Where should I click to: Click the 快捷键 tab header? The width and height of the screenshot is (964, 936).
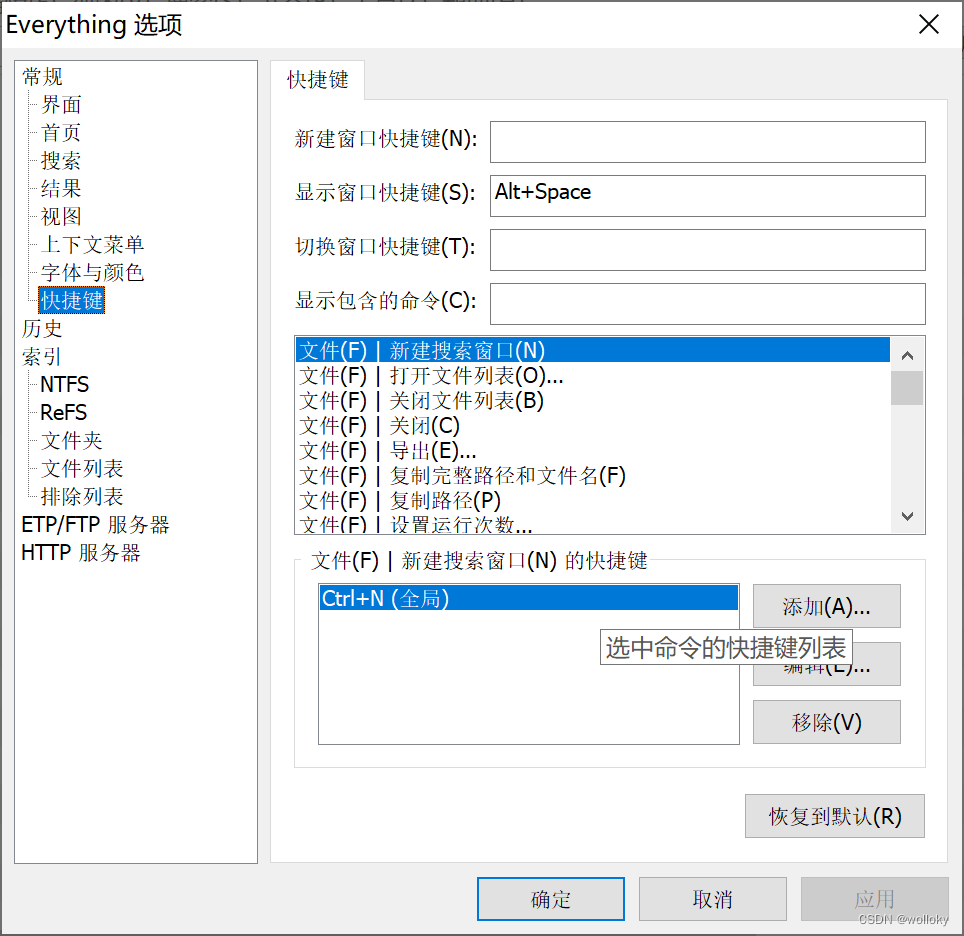(x=317, y=80)
